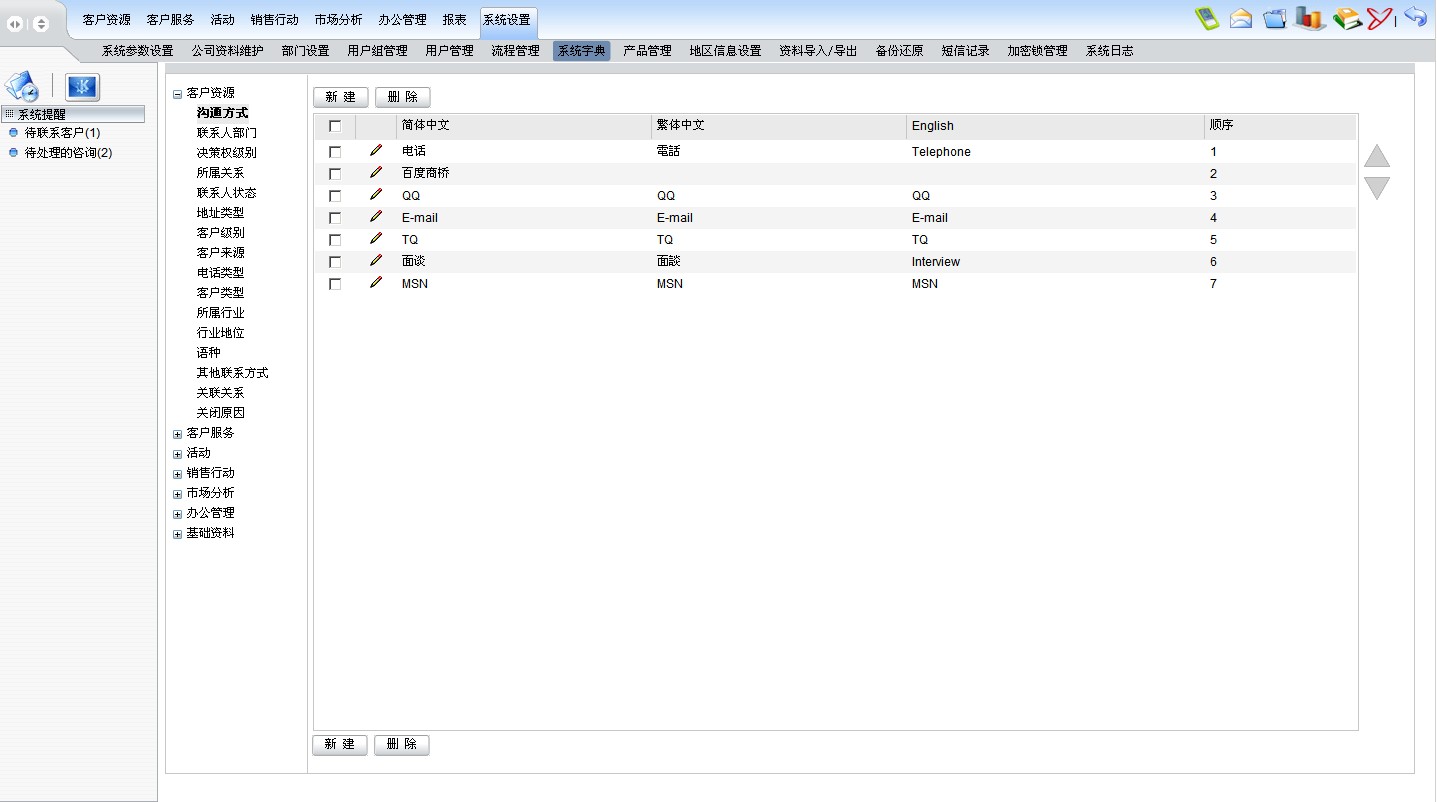The image size is (1437, 802).
Task: Click the bottom 删除 button
Action: (x=401, y=745)
